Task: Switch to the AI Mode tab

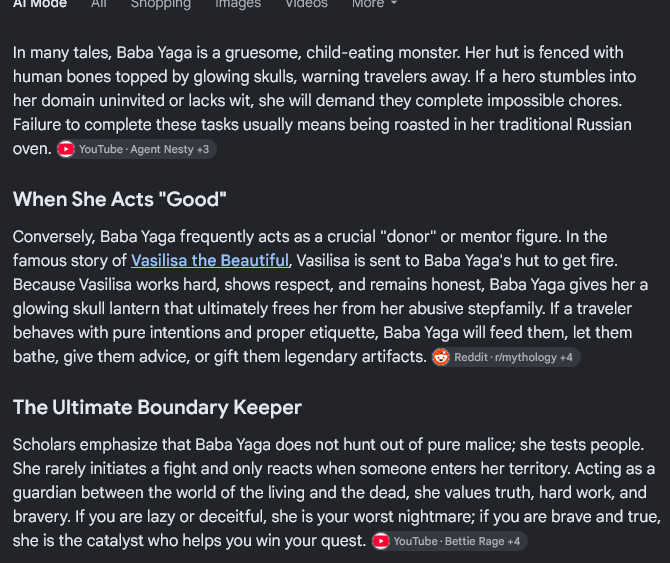Action: click(40, 3)
